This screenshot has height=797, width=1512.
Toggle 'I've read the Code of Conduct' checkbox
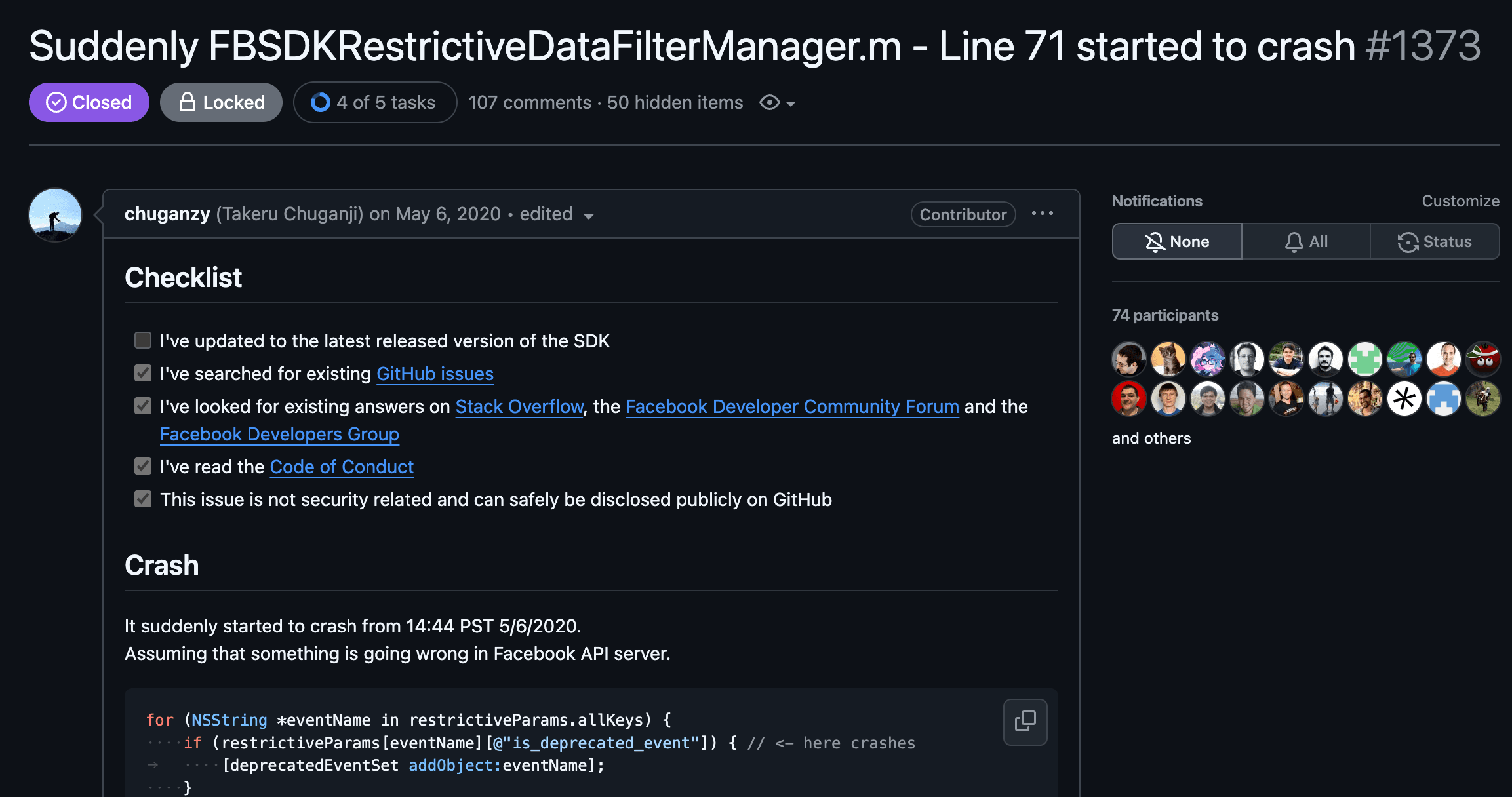point(143,466)
